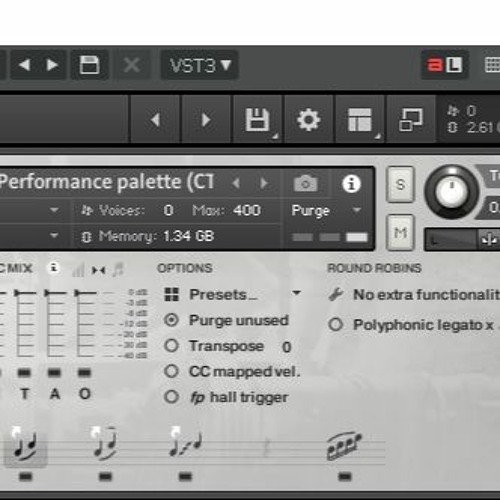
Task: Click the level bars icon in mic mix
Action: click(78, 269)
